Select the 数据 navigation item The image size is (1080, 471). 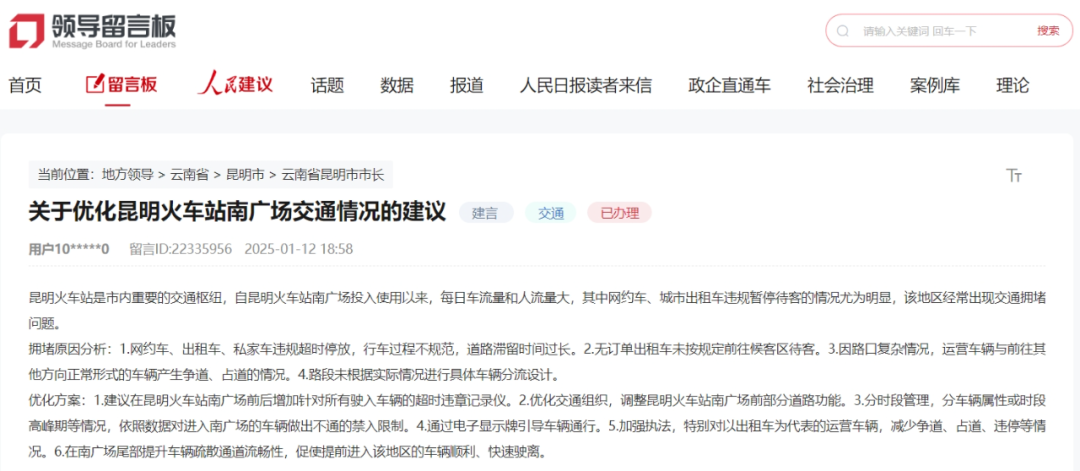pyautogui.click(x=397, y=85)
